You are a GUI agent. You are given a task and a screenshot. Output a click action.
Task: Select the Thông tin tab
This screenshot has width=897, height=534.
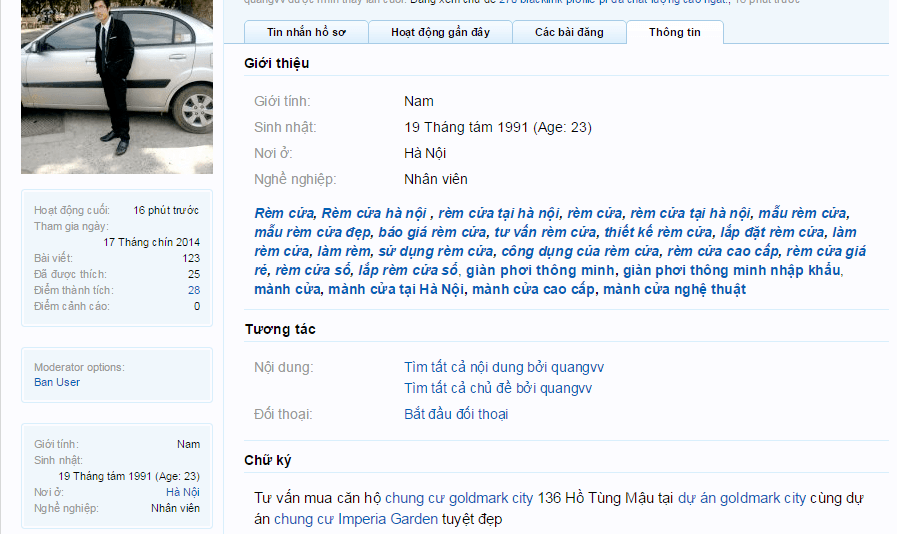tap(675, 32)
